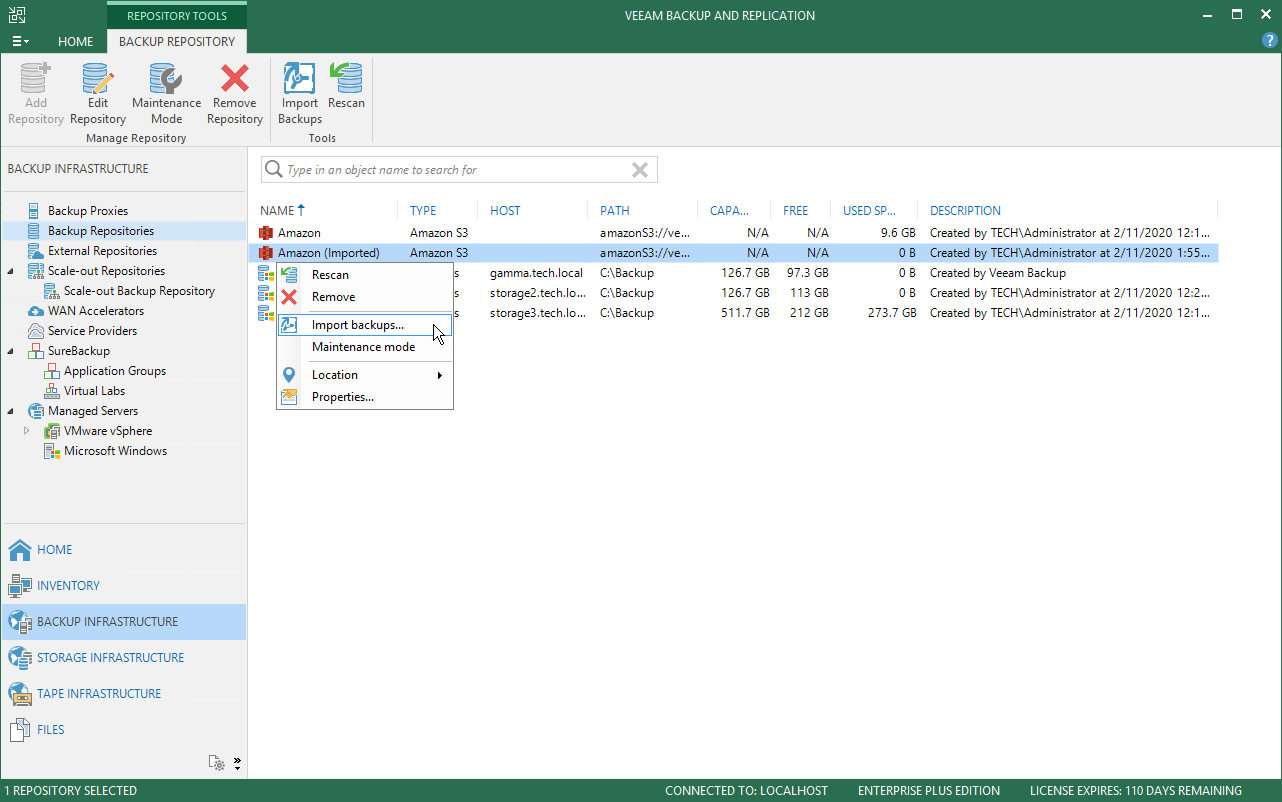
Task: Click LICENSE EXPIRES: 110 DAYS REMAINING status
Action: tap(1136, 791)
